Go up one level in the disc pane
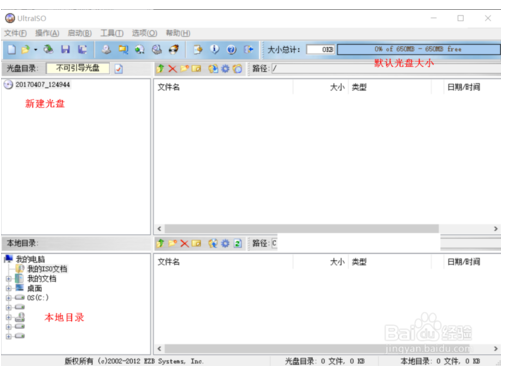This screenshot has height=383, width=512. point(160,69)
